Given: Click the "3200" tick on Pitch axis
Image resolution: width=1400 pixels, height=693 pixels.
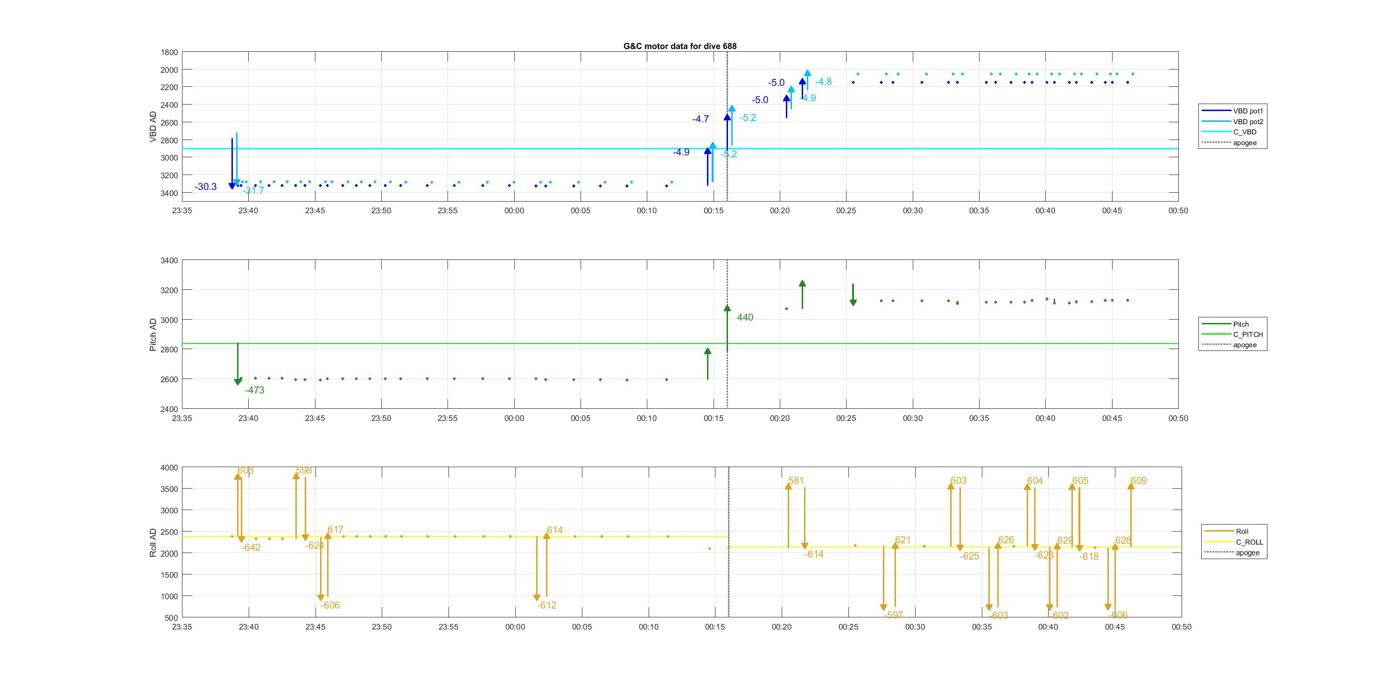Looking at the screenshot, I should (170, 290).
